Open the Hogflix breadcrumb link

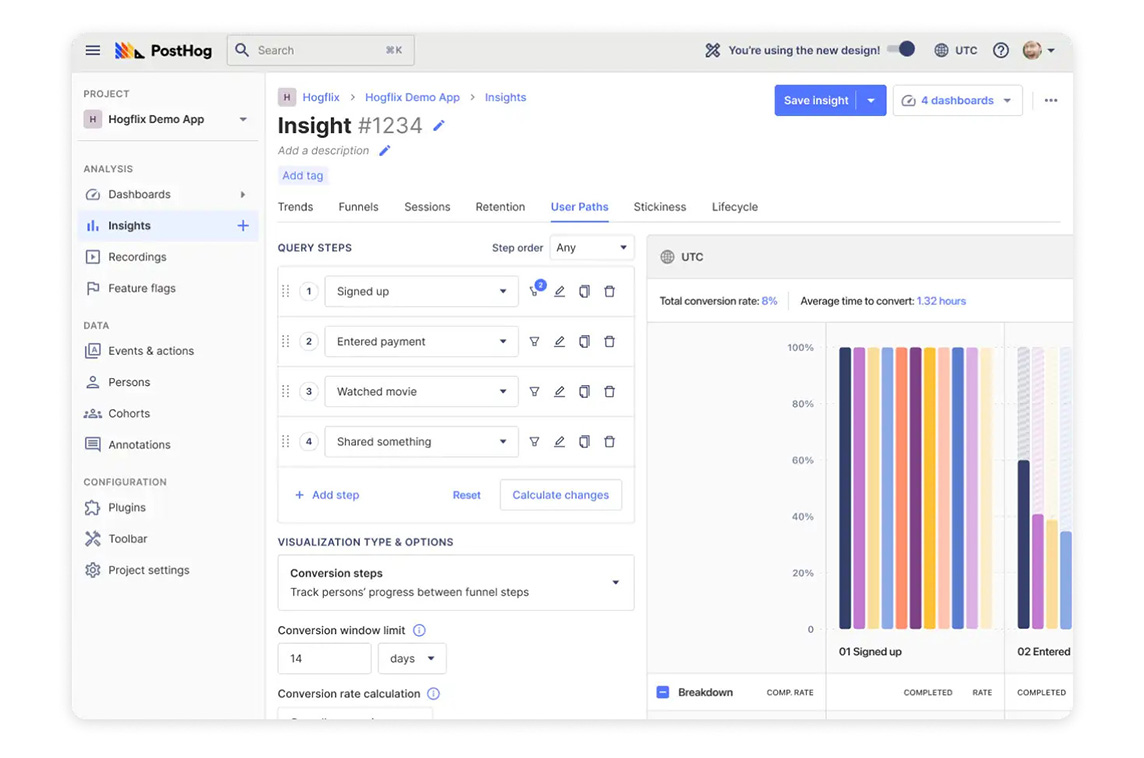[321, 97]
